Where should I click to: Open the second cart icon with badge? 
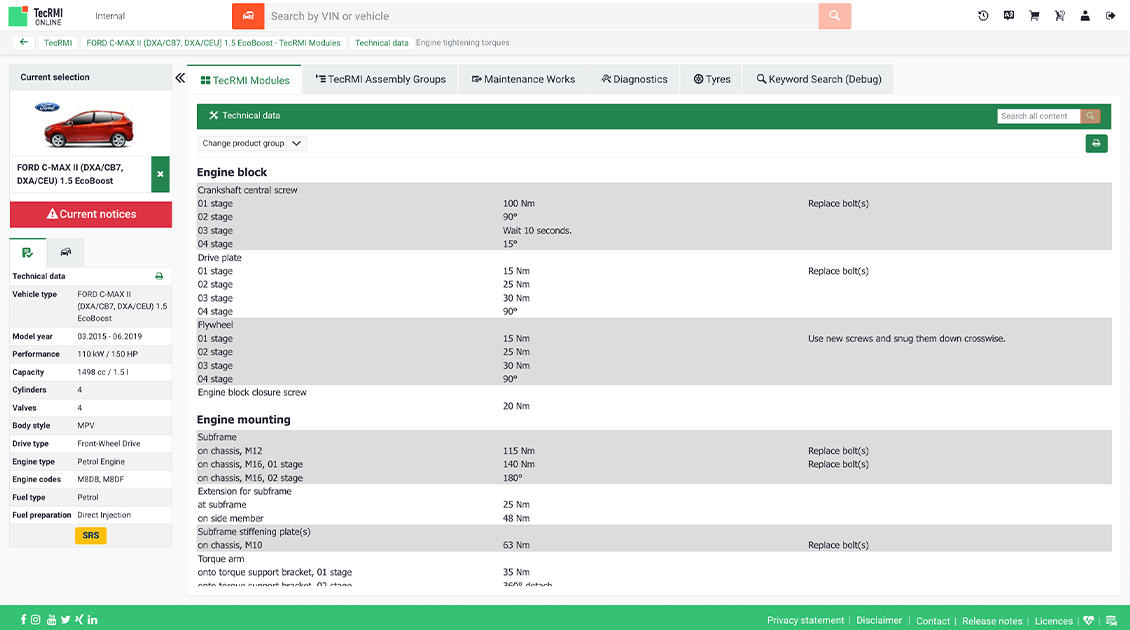point(1059,16)
